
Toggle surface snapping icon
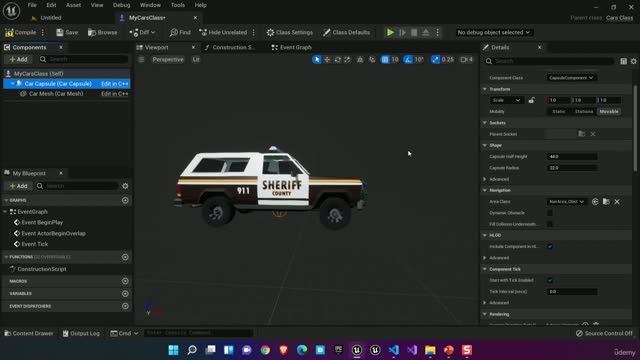372,60
